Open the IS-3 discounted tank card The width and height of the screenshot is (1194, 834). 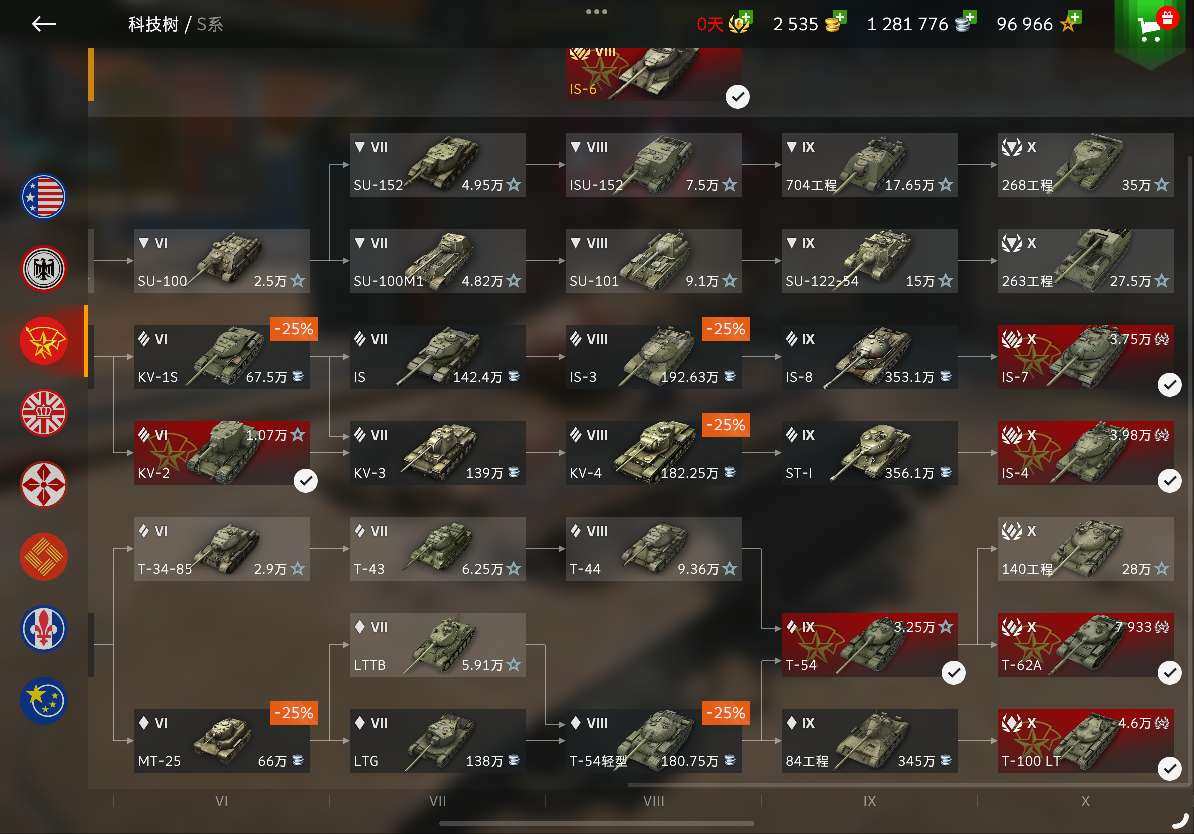653,357
